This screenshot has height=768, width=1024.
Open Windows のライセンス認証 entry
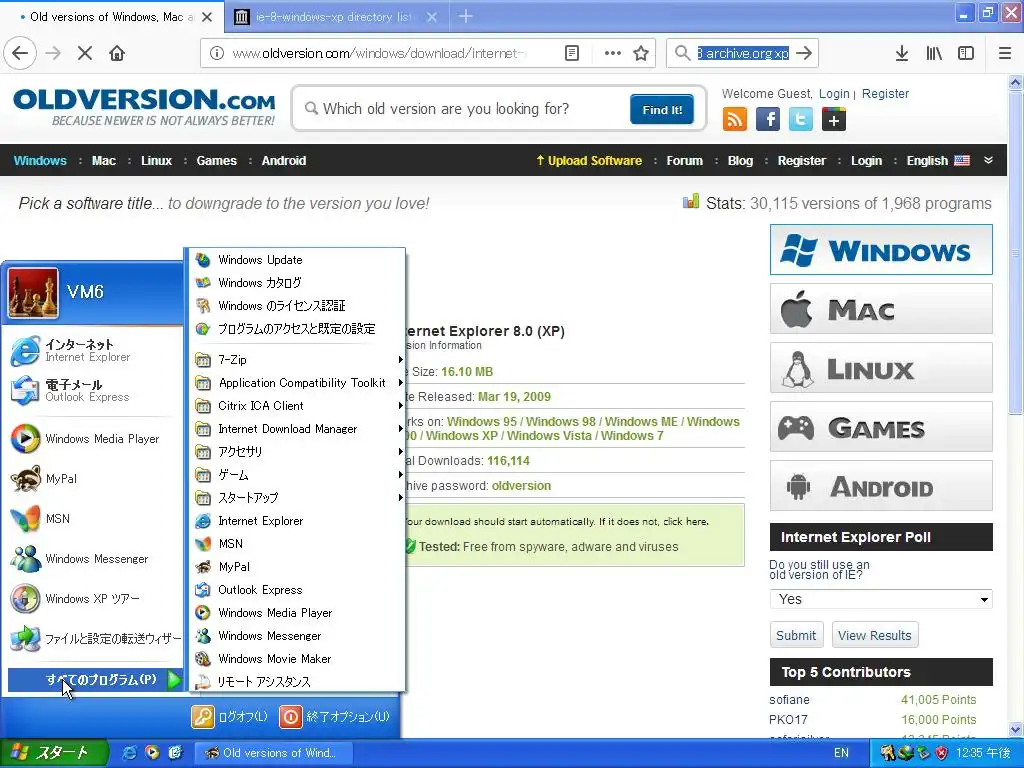[297, 306]
